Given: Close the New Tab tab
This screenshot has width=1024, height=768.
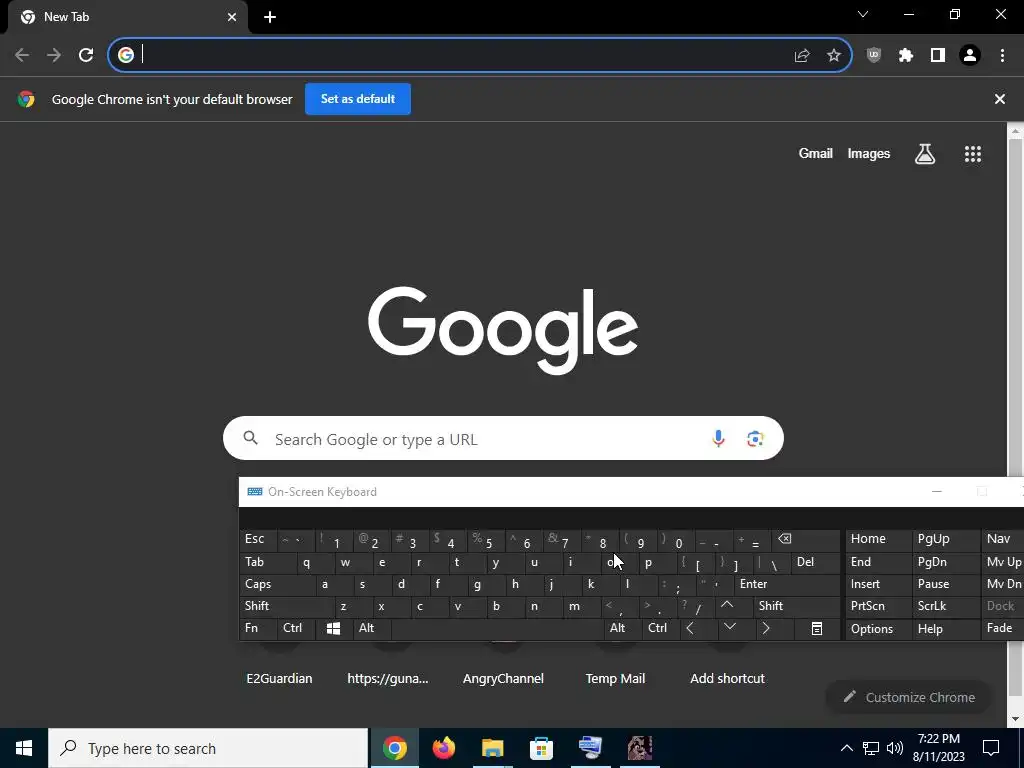Looking at the screenshot, I should click(232, 18).
